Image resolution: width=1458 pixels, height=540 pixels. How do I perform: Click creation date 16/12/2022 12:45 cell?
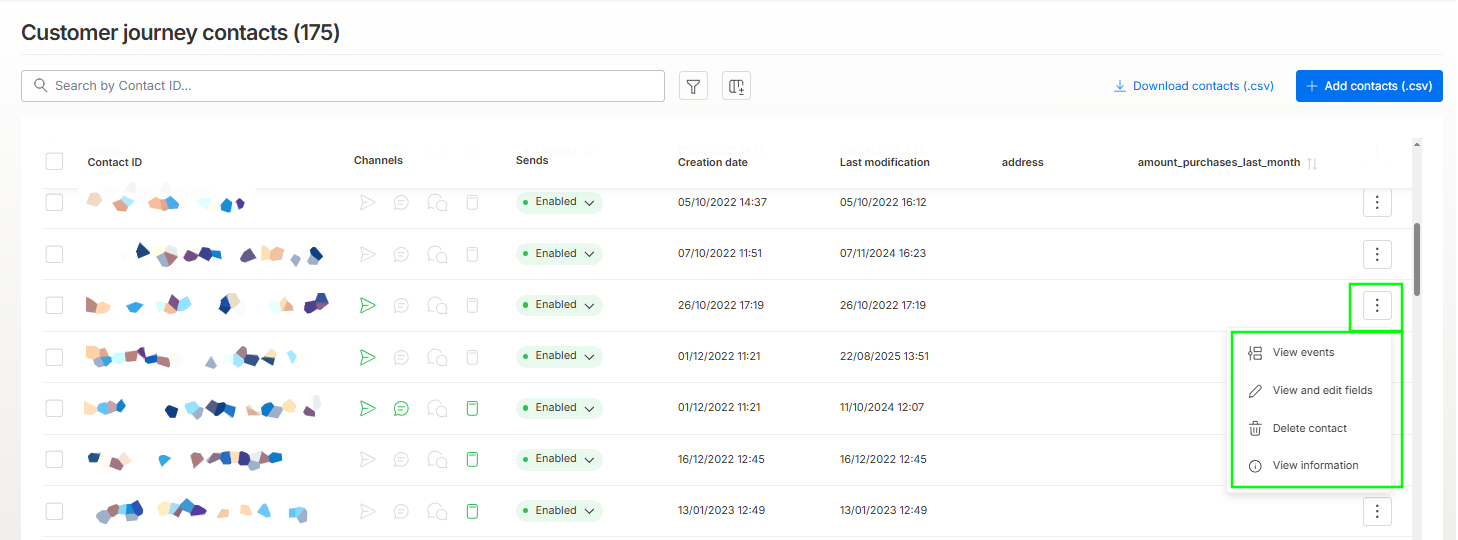coord(721,460)
